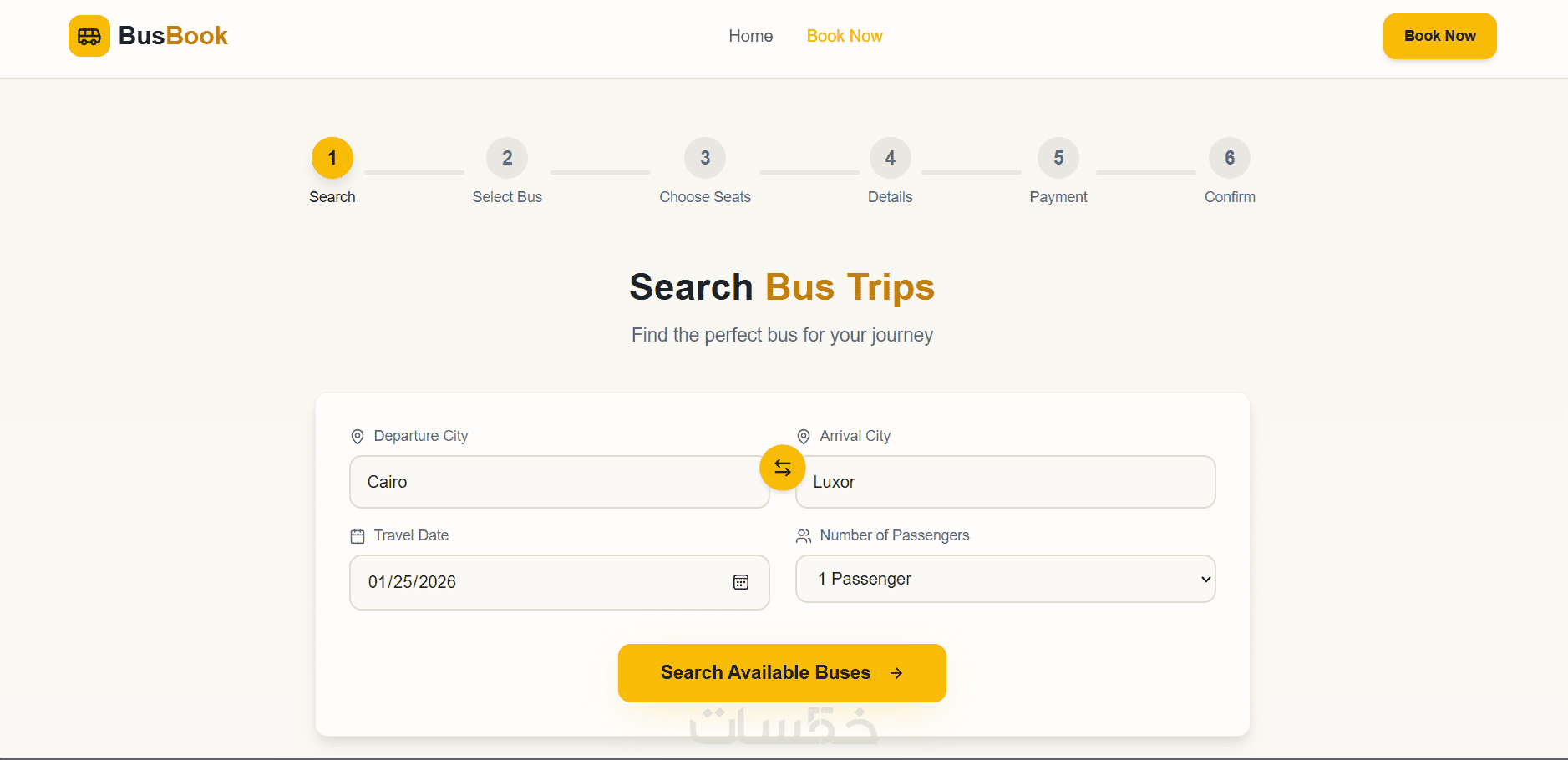Swap departure and arrival cities
The width and height of the screenshot is (1568, 760).
(782, 468)
